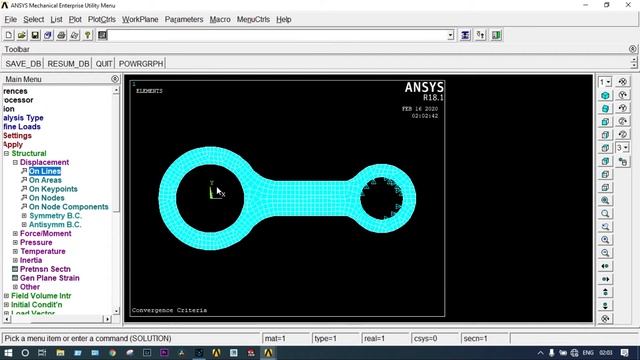Toggle Dynamic Model Mode icon
640x360 pixels.
(x=622, y=162)
